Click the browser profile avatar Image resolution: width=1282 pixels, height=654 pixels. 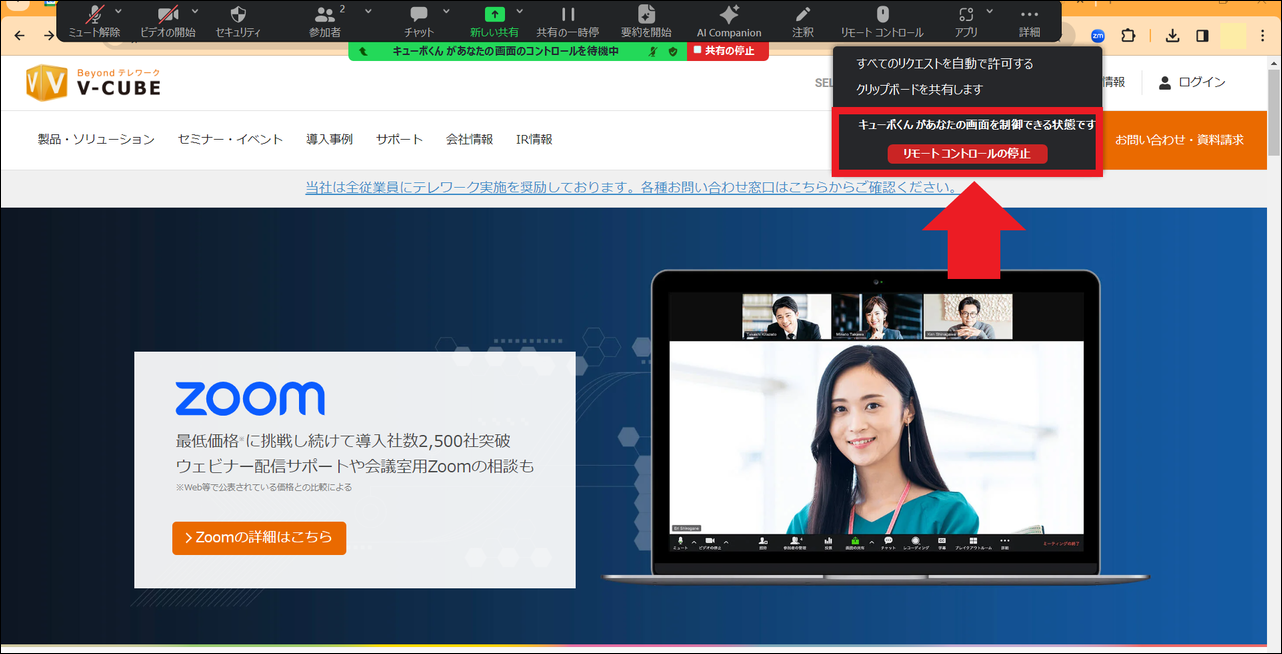[1234, 35]
